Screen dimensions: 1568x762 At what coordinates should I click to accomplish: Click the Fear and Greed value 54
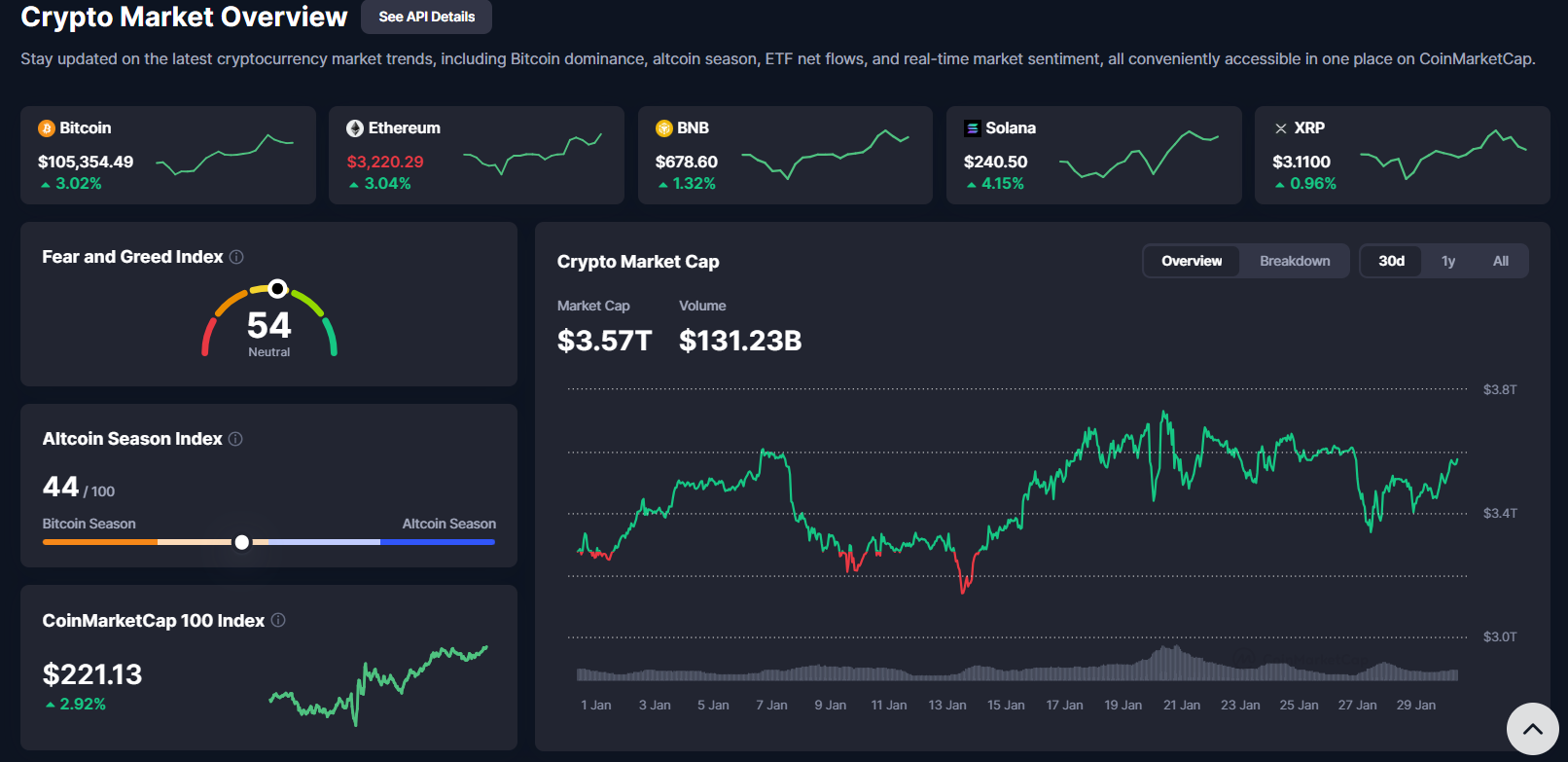click(269, 325)
